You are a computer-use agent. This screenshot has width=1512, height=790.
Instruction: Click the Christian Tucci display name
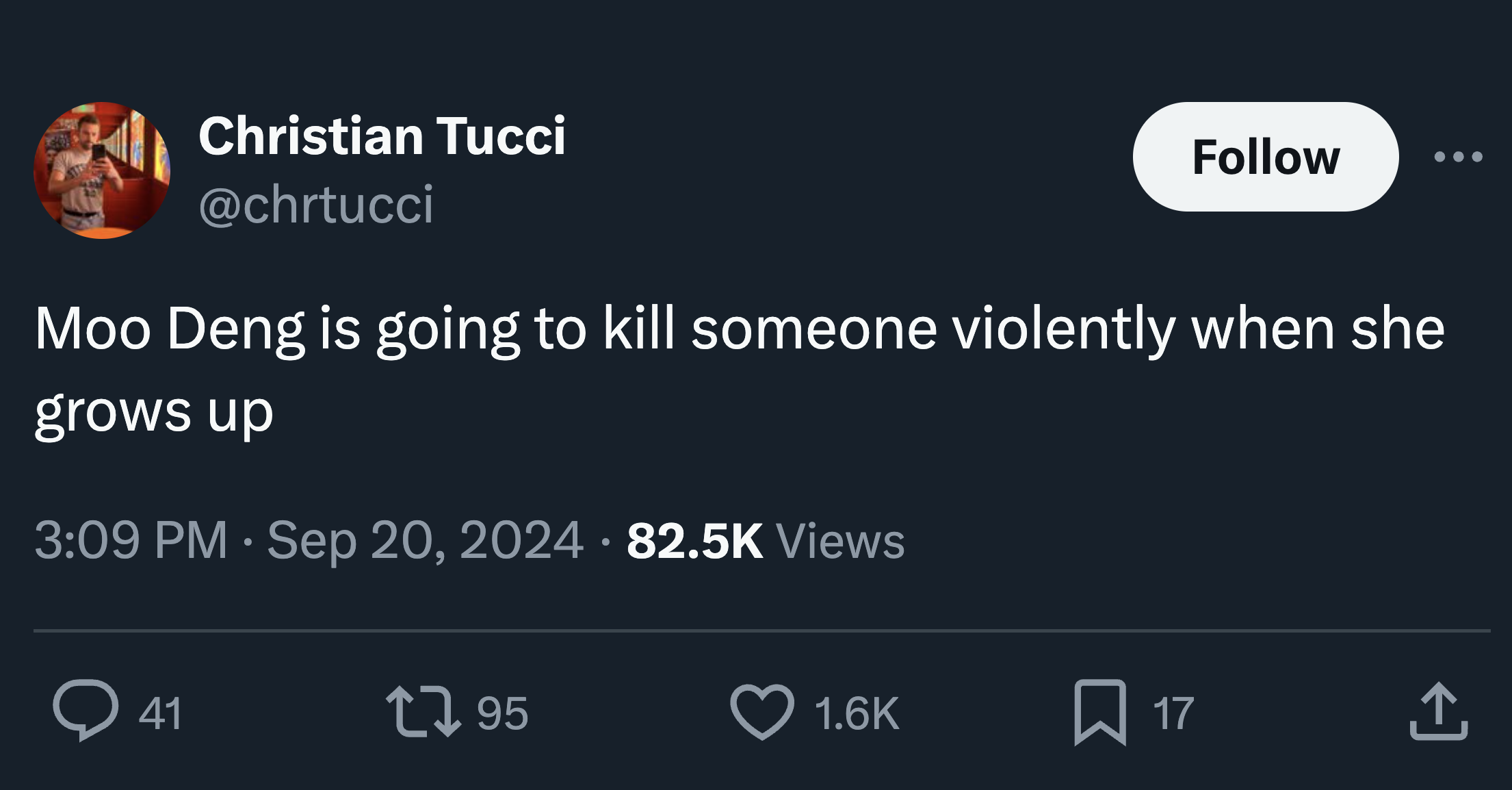[x=382, y=136]
